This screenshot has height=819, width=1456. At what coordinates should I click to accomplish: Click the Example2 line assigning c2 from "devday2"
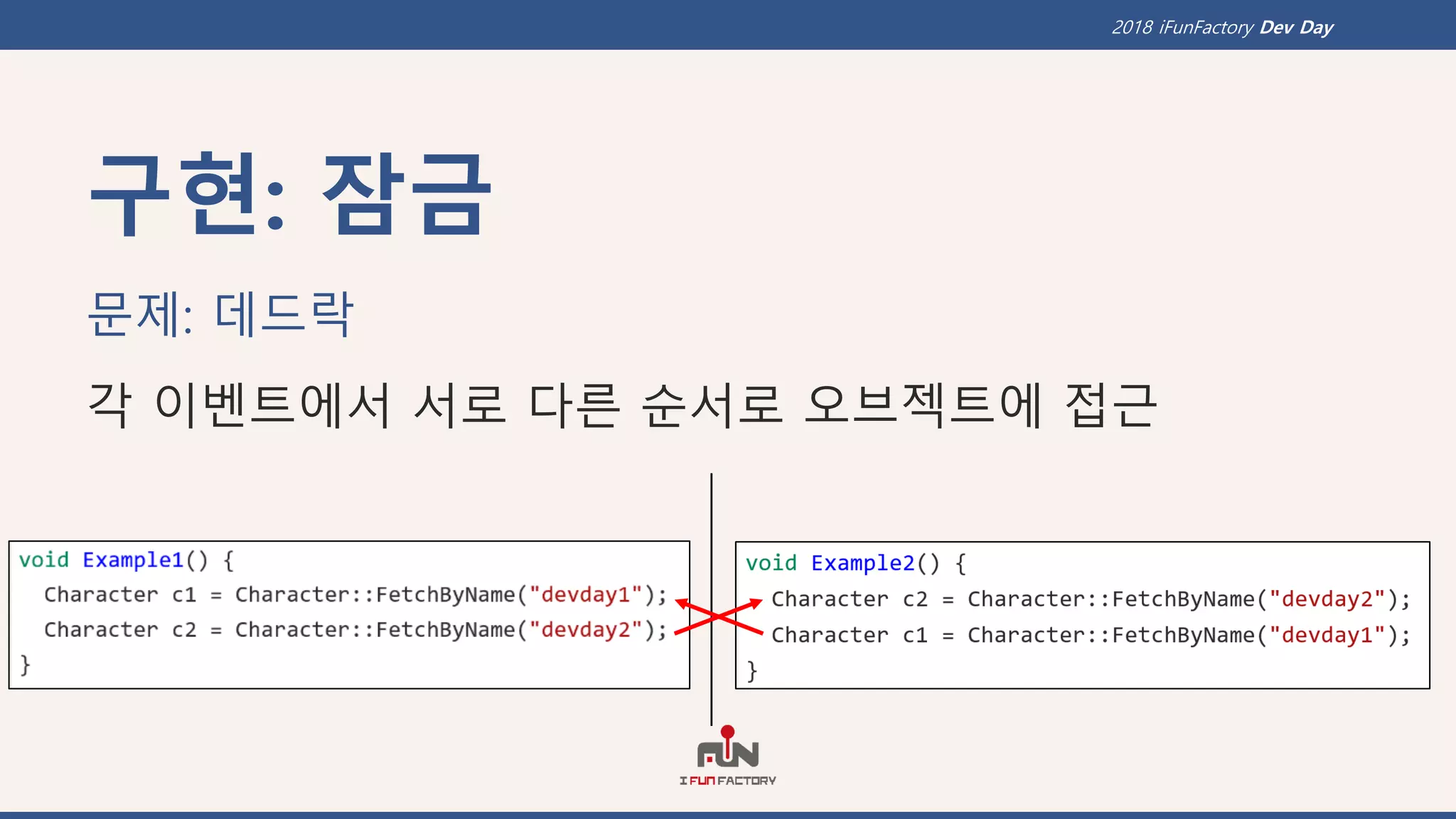click(1091, 599)
